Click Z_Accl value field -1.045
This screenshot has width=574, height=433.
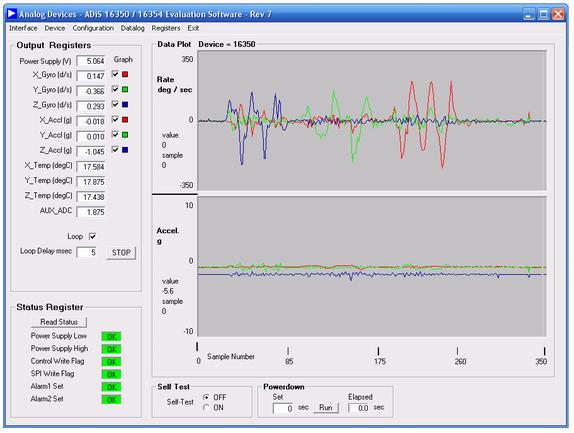coord(91,152)
